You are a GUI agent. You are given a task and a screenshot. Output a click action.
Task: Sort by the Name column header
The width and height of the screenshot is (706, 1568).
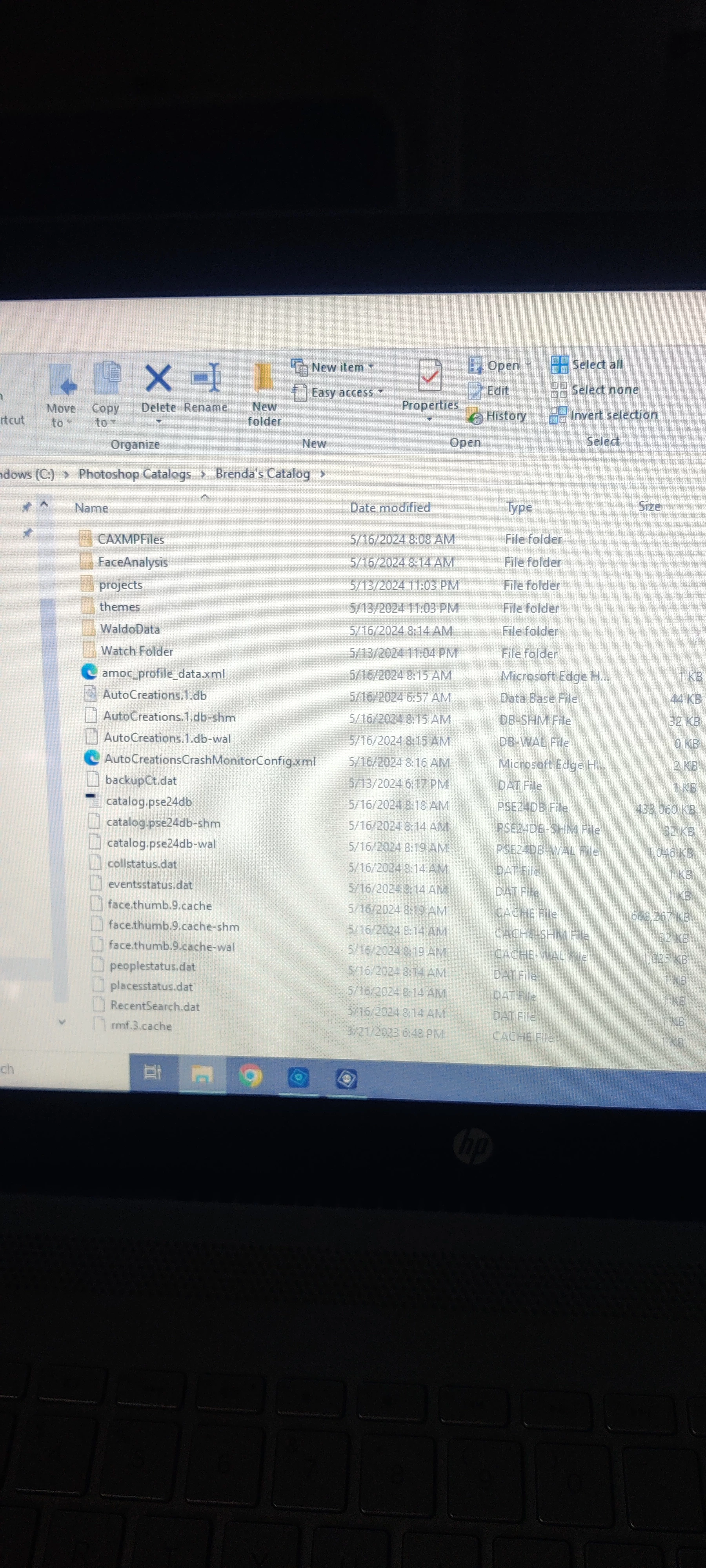[x=91, y=508]
